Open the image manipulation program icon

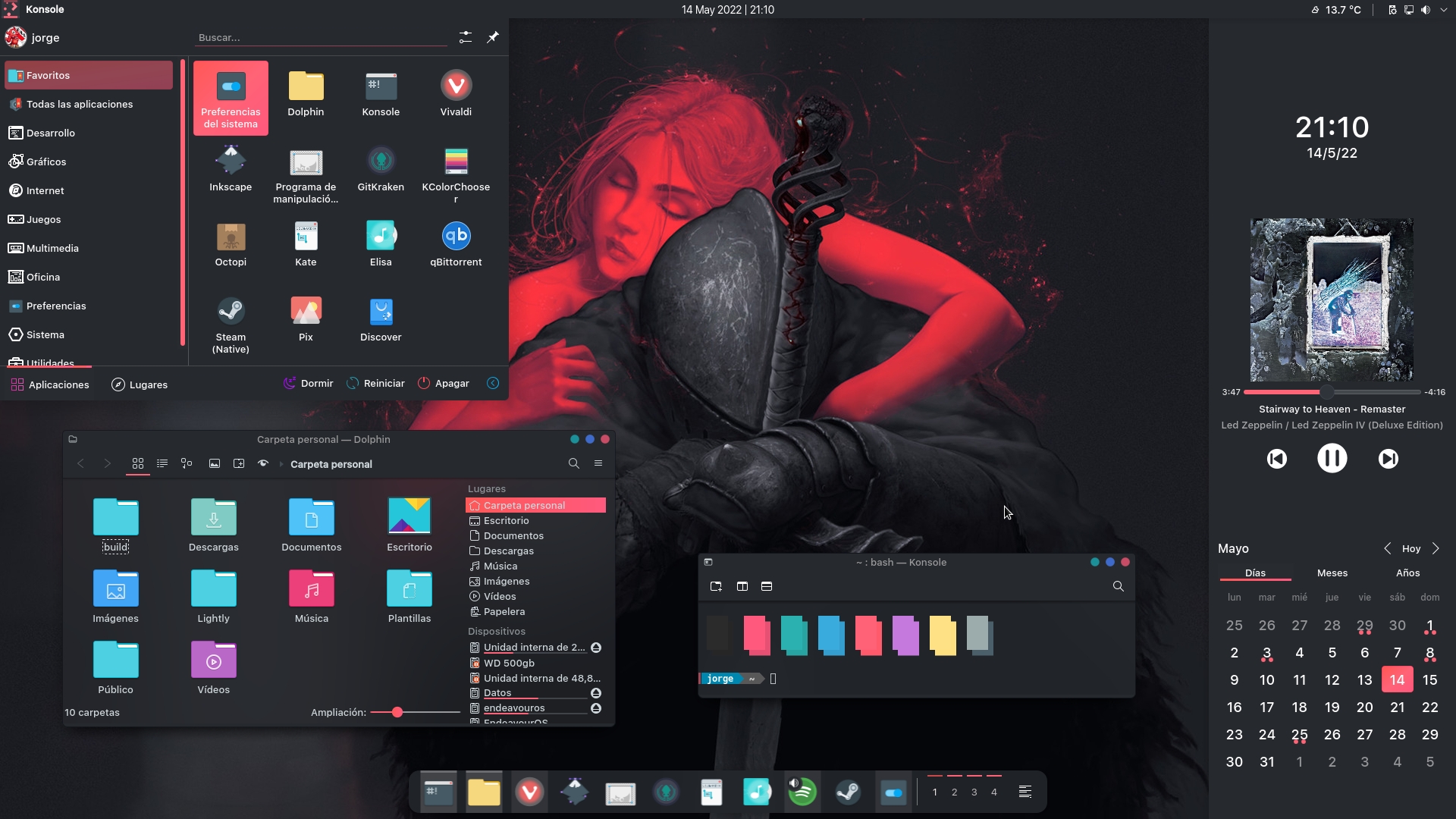[306, 174]
